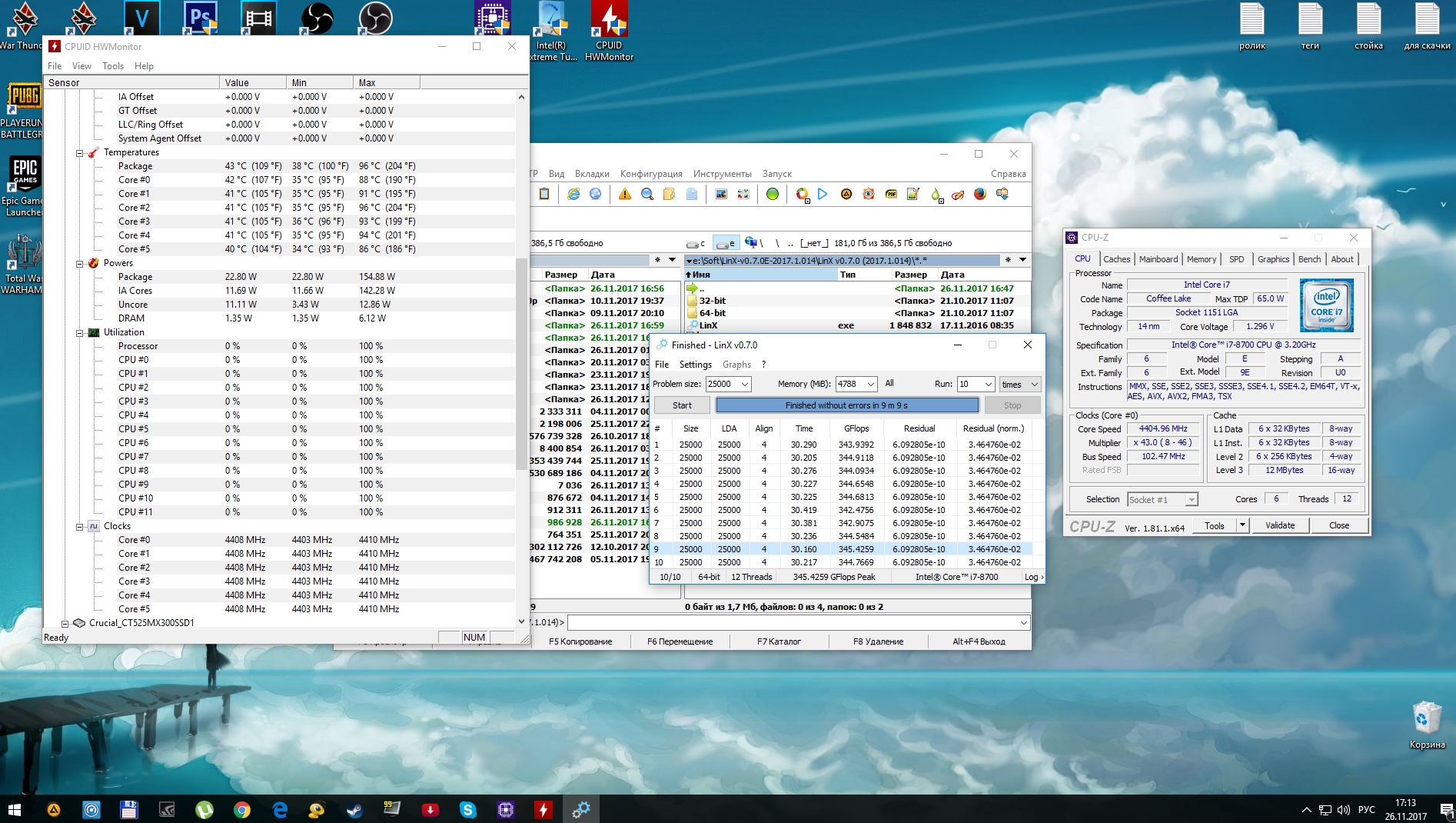
Task: Switch to the Mainboard tab in CPU-Z
Action: coord(1158,259)
